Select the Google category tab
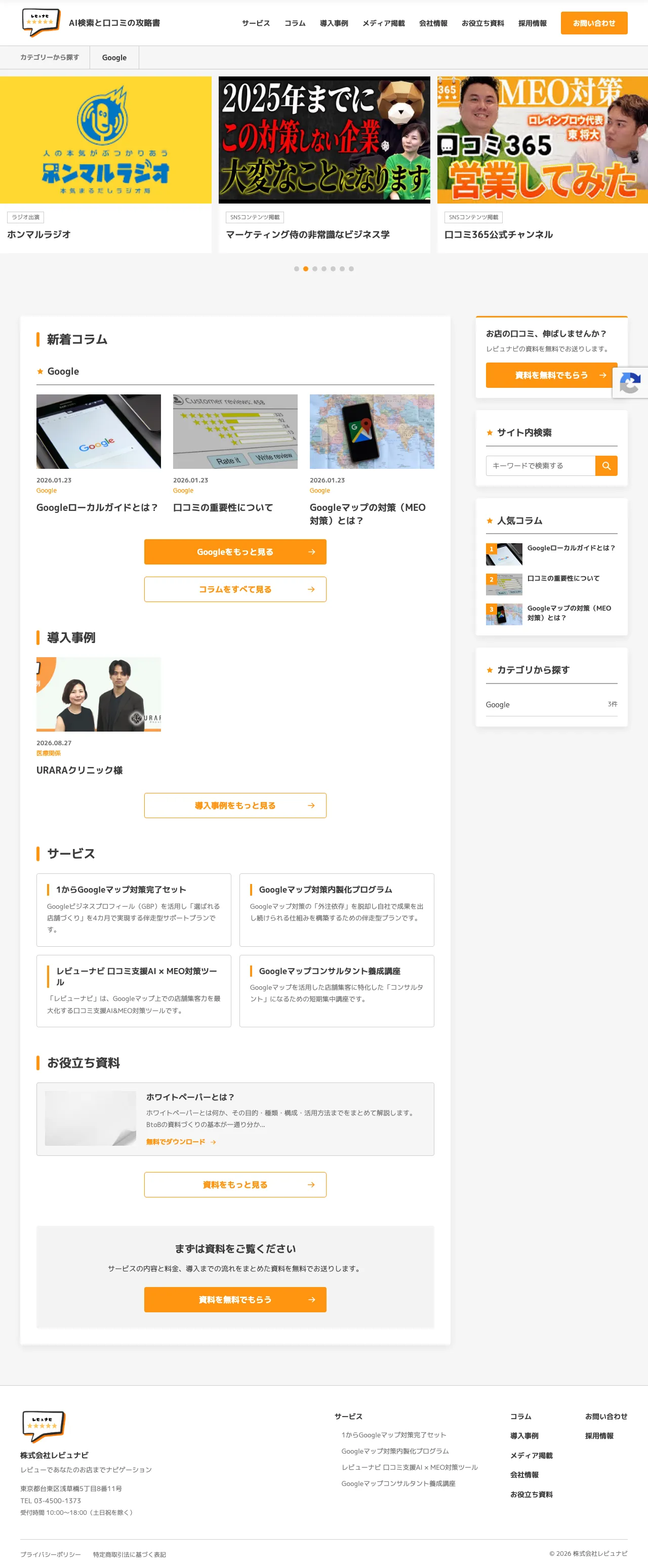This screenshot has height=1568, width=648. (114, 58)
